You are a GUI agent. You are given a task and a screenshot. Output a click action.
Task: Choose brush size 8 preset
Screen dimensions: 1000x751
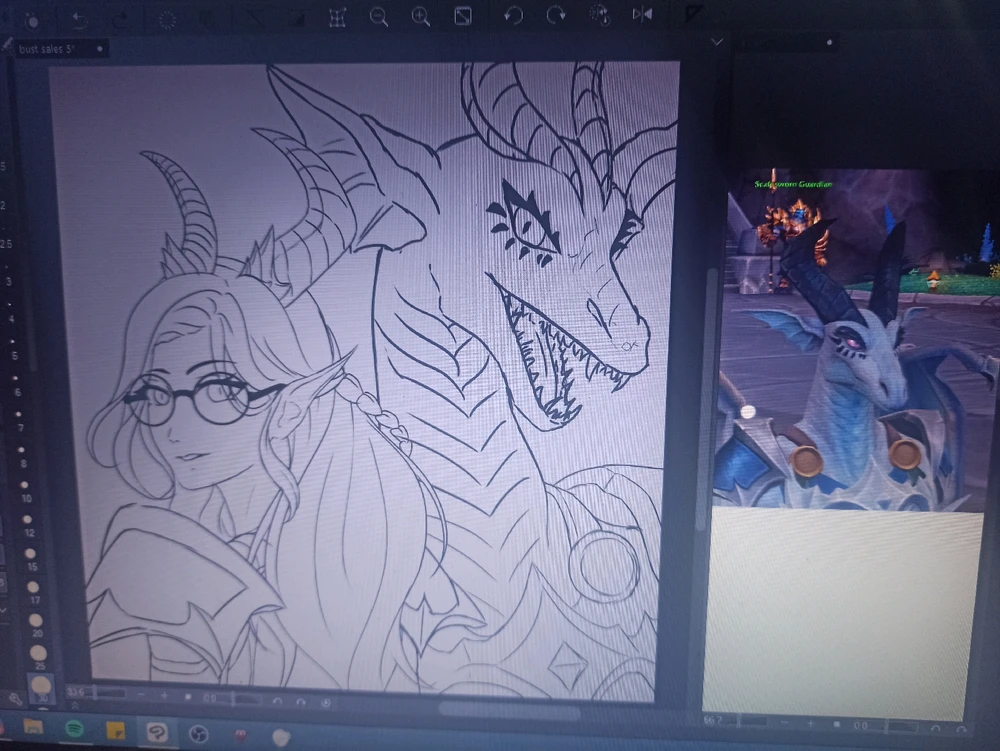point(23,455)
